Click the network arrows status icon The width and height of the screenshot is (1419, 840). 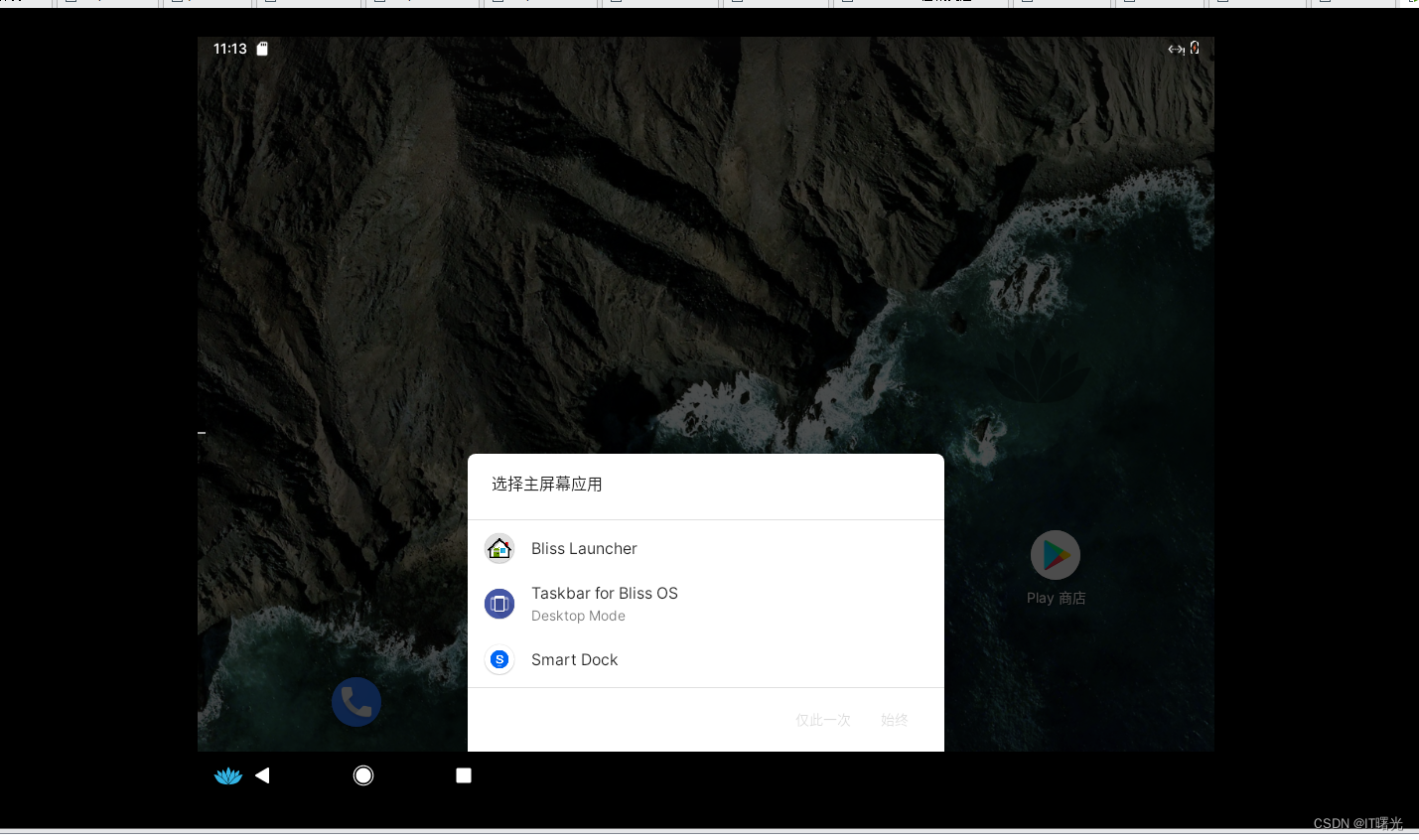(1176, 49)
